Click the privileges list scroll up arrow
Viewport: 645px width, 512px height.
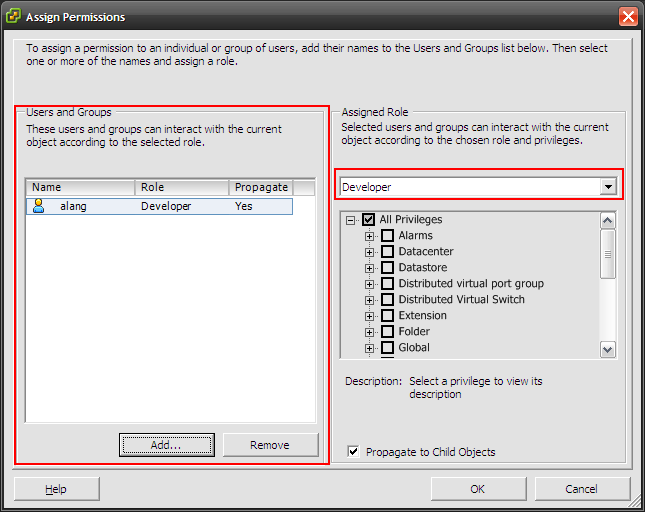click(x=608, y=221)
